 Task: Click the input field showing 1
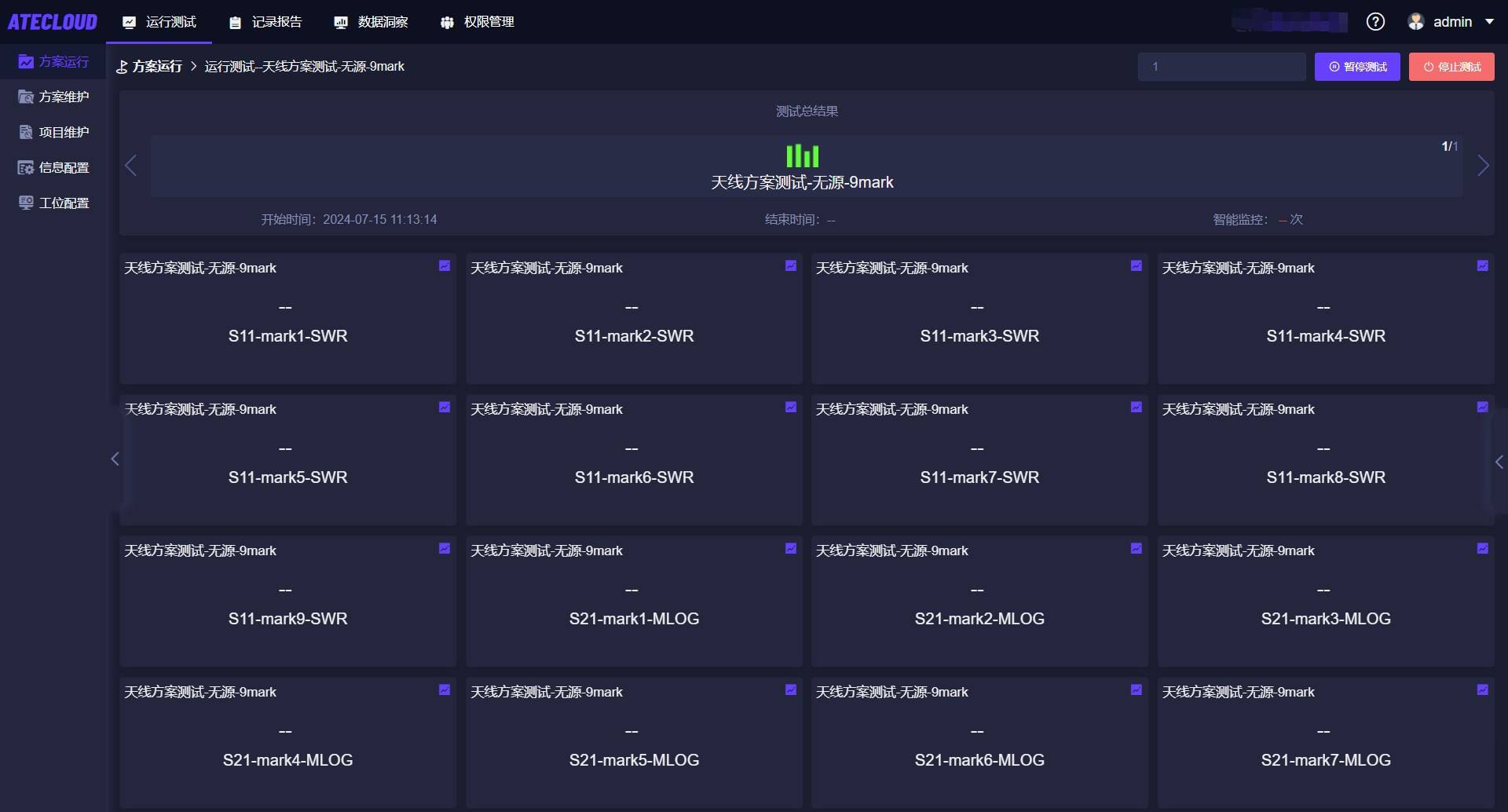1221,67
